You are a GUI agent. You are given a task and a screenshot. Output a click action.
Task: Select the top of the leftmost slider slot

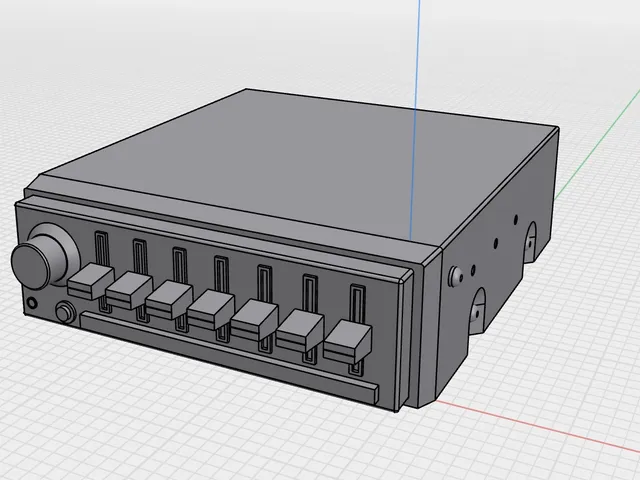[x=102, y=248]
